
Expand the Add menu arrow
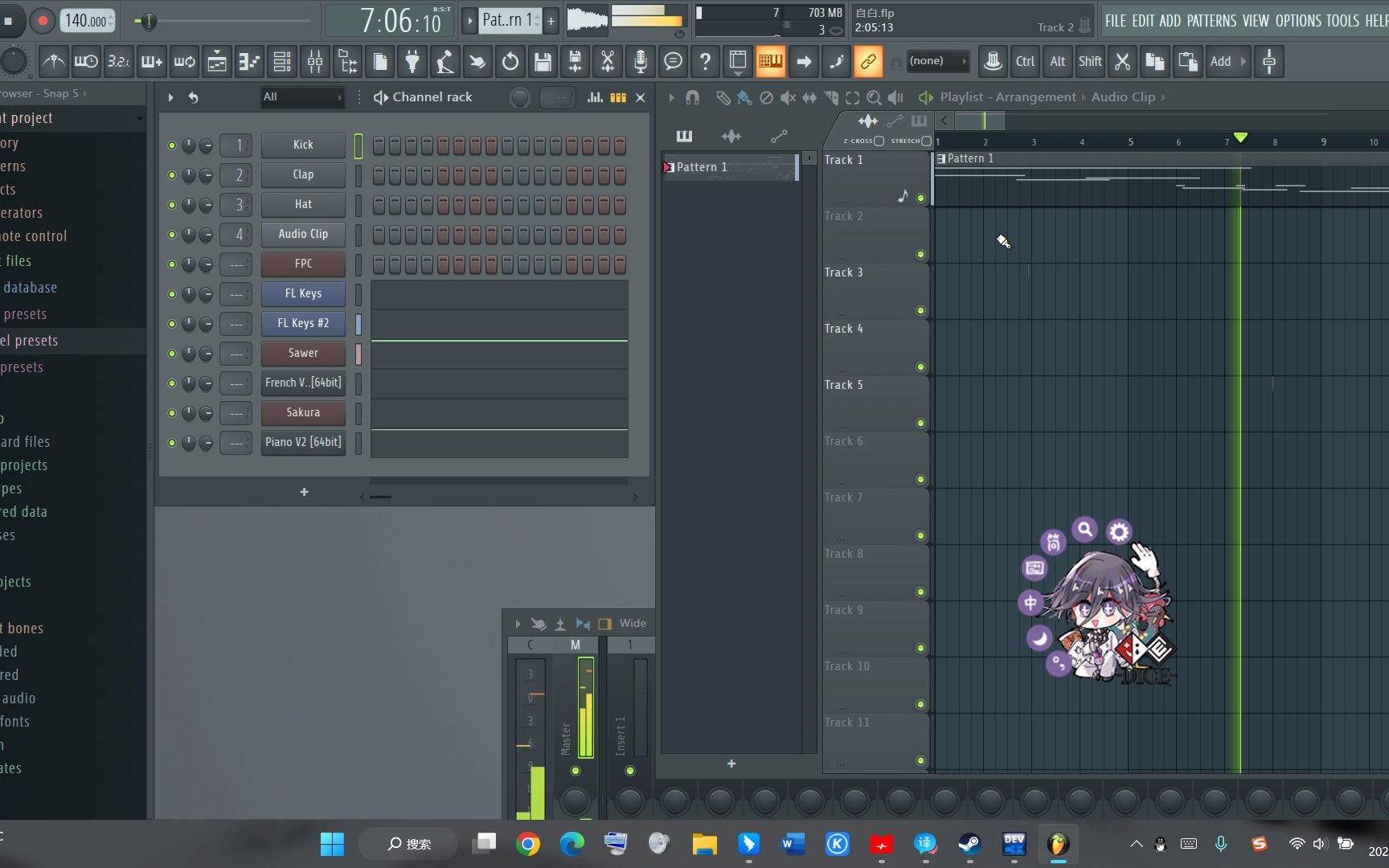(1244, 61)
